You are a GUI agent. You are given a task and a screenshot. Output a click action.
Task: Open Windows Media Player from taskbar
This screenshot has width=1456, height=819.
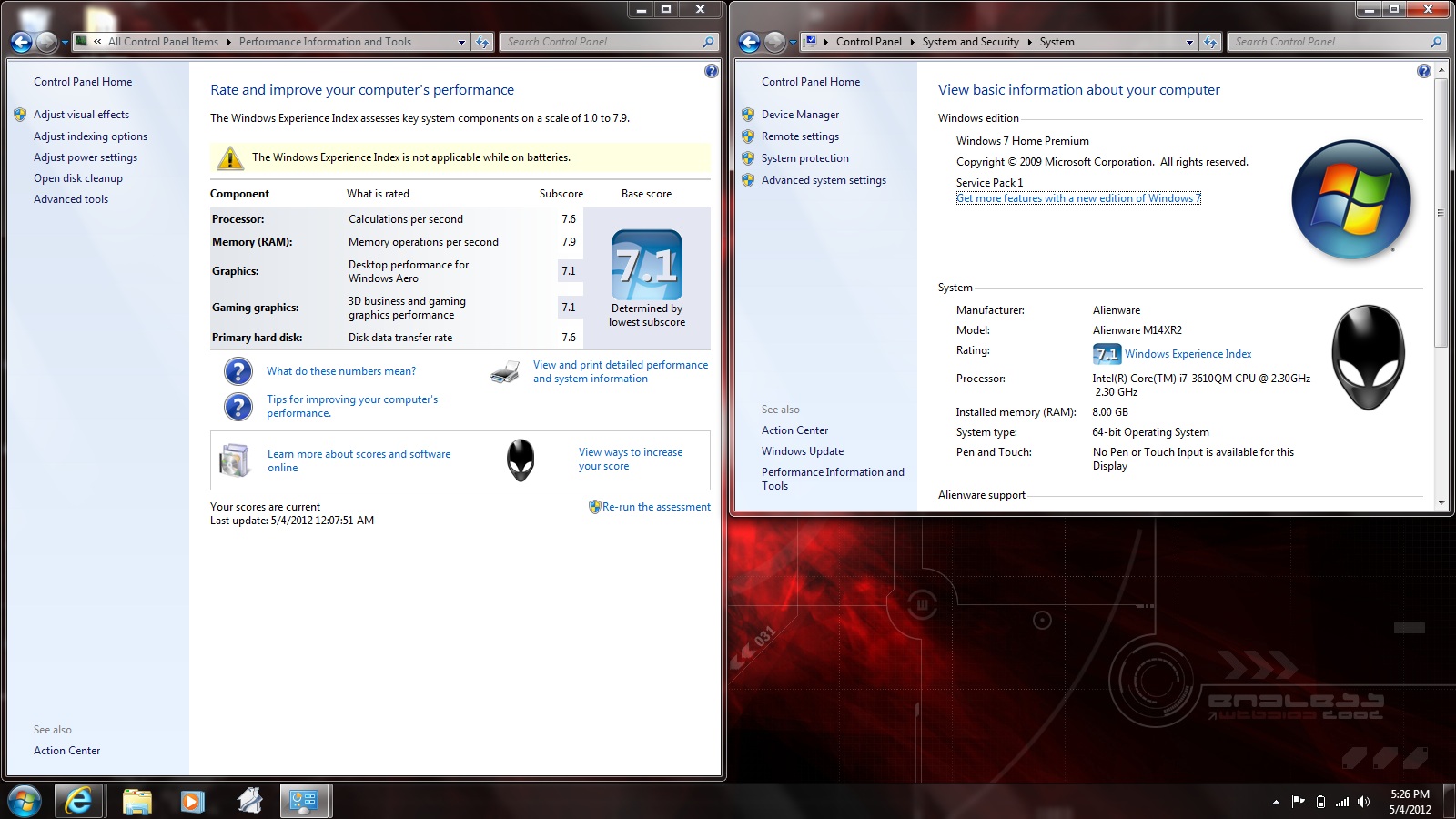[192, 802]
